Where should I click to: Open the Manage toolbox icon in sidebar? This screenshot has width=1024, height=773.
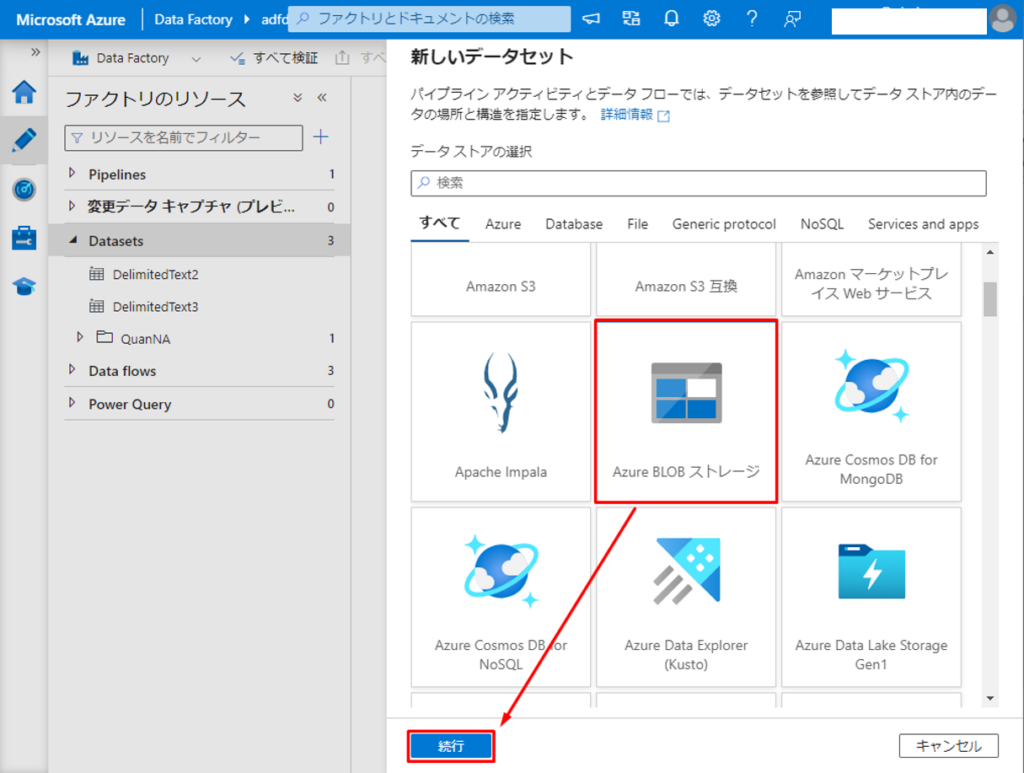(x=24, y=238)
